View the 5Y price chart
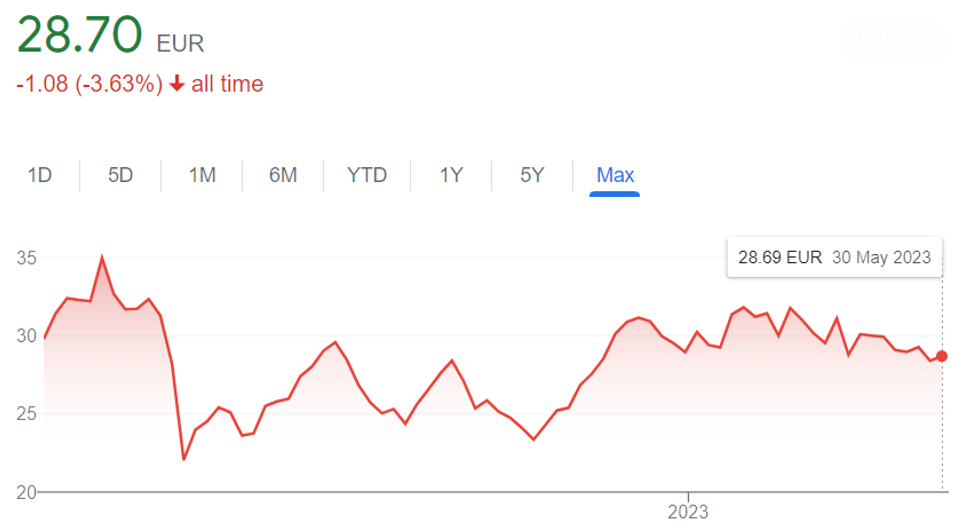 click(x=532, y=176)
